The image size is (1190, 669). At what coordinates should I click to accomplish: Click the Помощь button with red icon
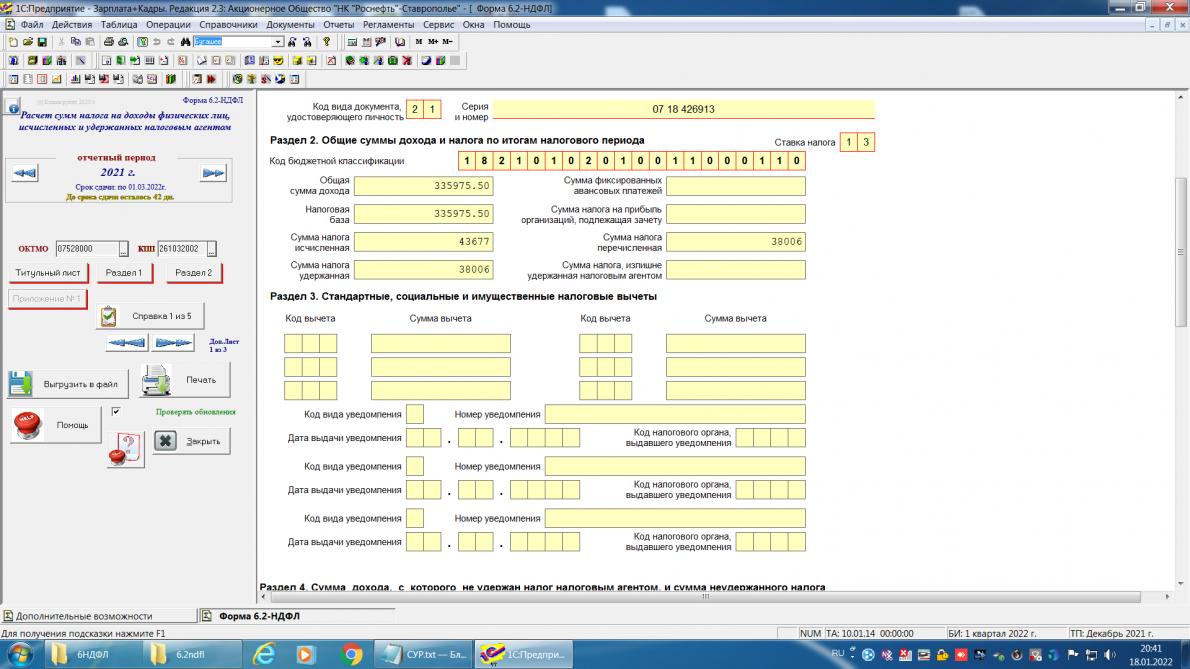(55, 425)
